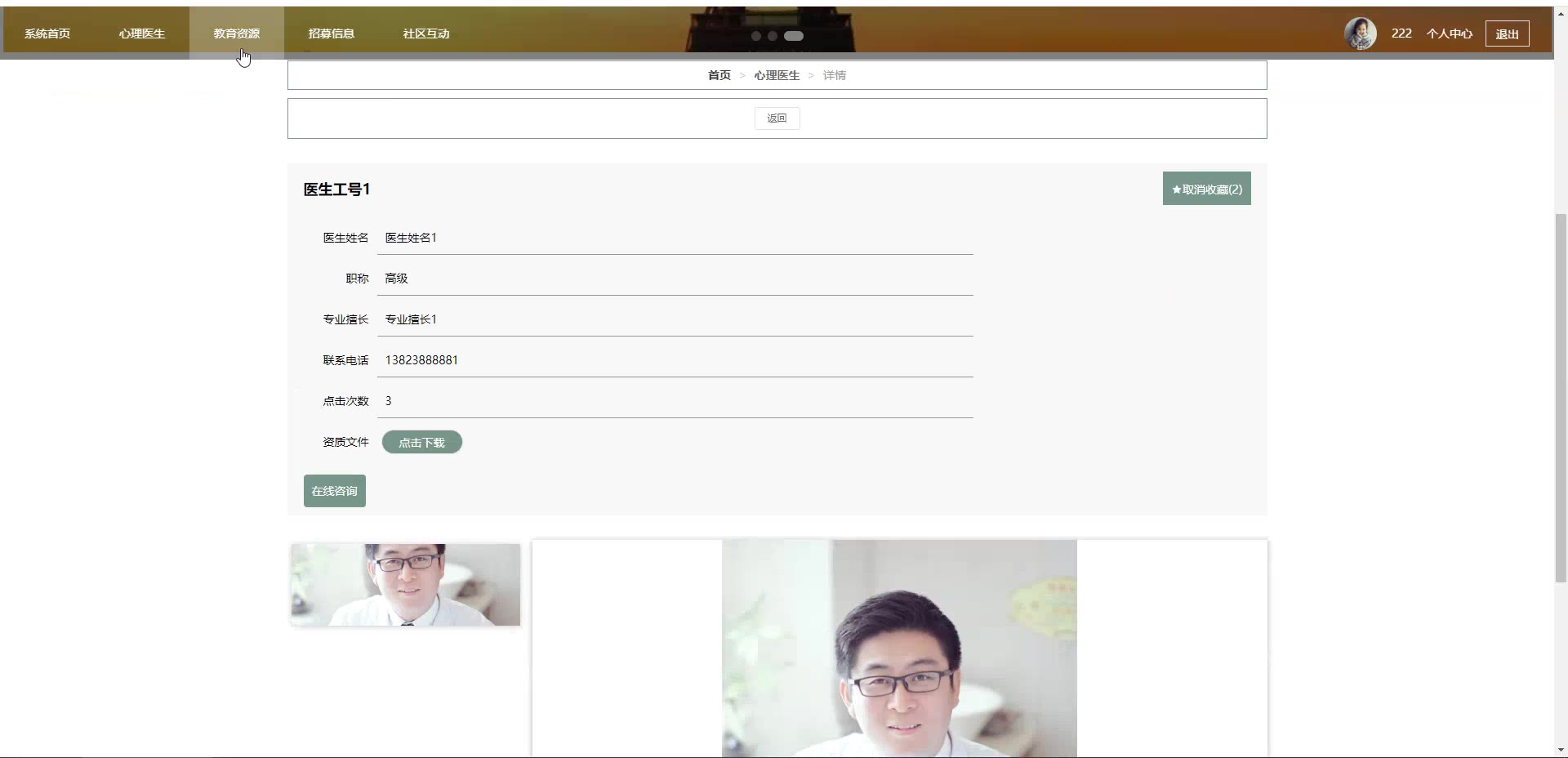Image resolution: width=1568 pixels, height=758 pixels.
Task: Click 心理医生 in the breadcrumb
Action: click(x=777, y=75)
